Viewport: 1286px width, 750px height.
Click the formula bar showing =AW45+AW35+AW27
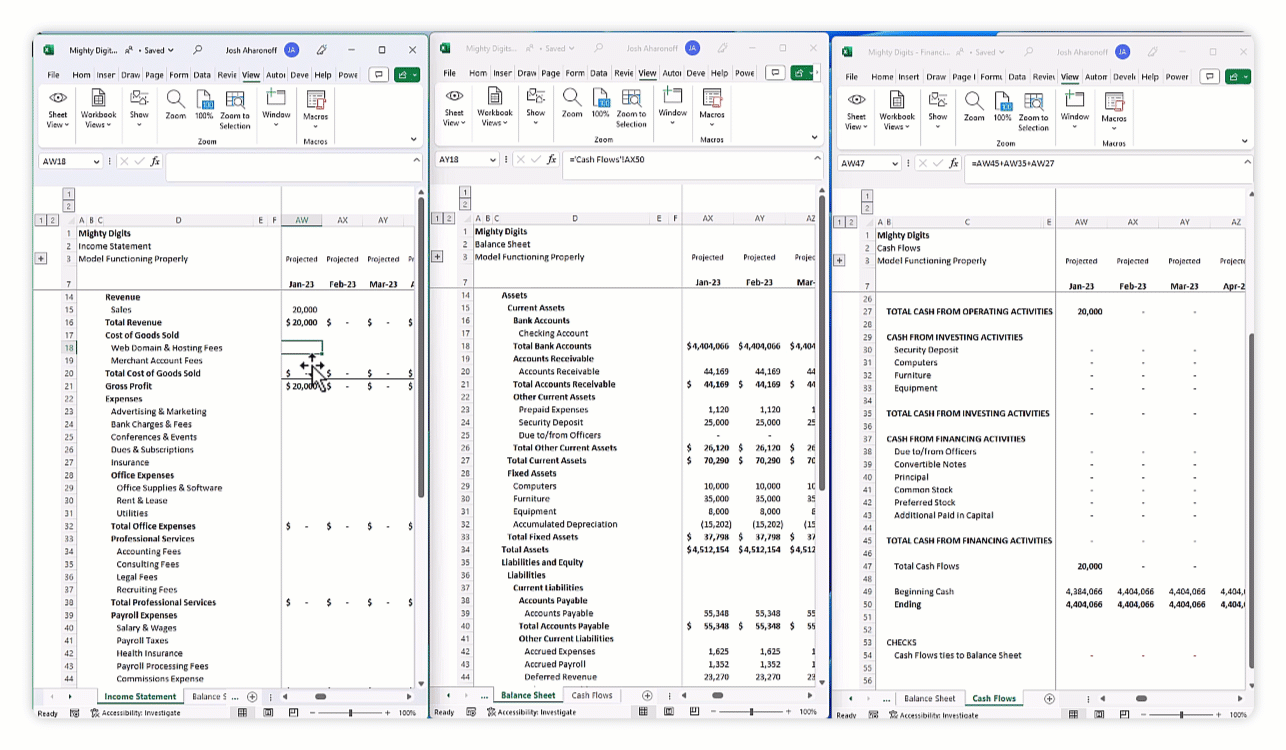click(x=1100, y=163)
